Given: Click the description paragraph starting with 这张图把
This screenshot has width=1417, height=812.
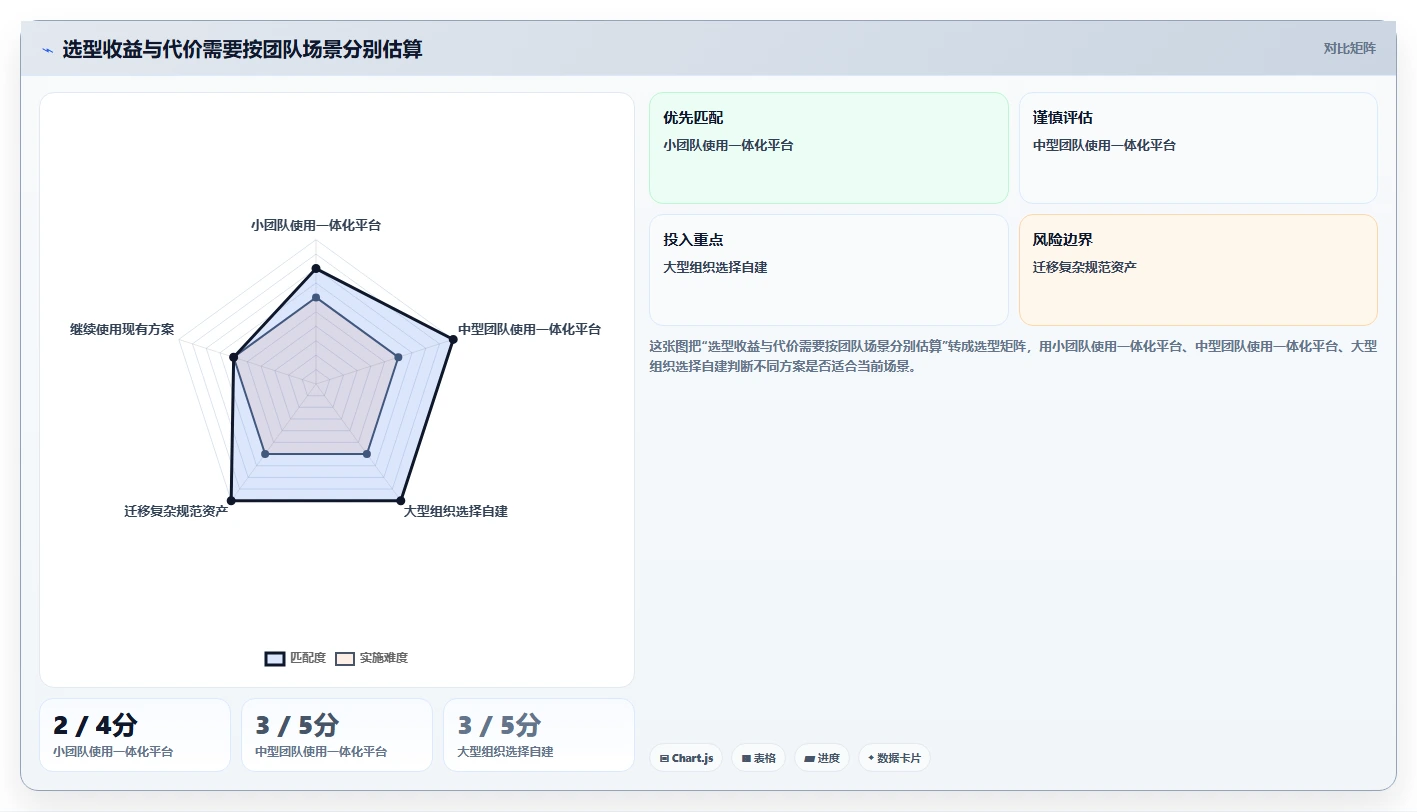Looking at the screenshot, I should 1013,356.
